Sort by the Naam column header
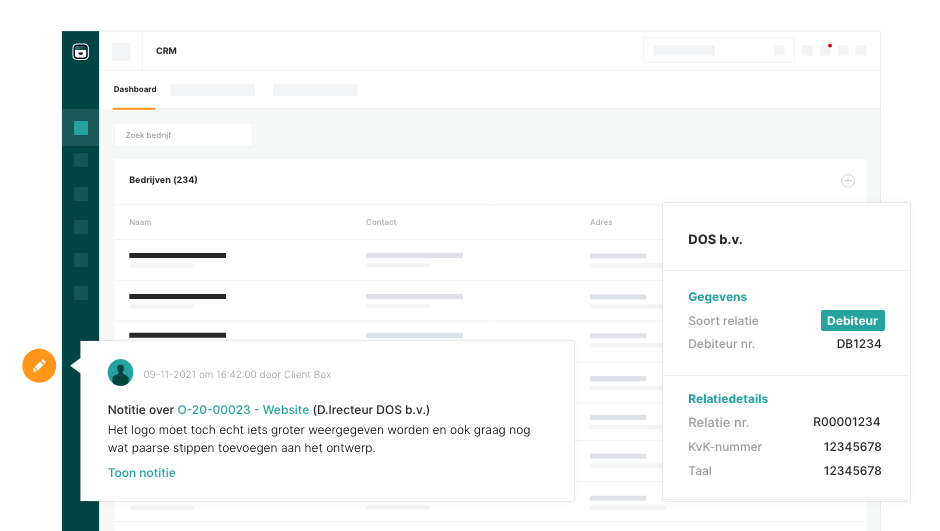The height and width of the screenshot is (531, 940). tap(140, 222)
